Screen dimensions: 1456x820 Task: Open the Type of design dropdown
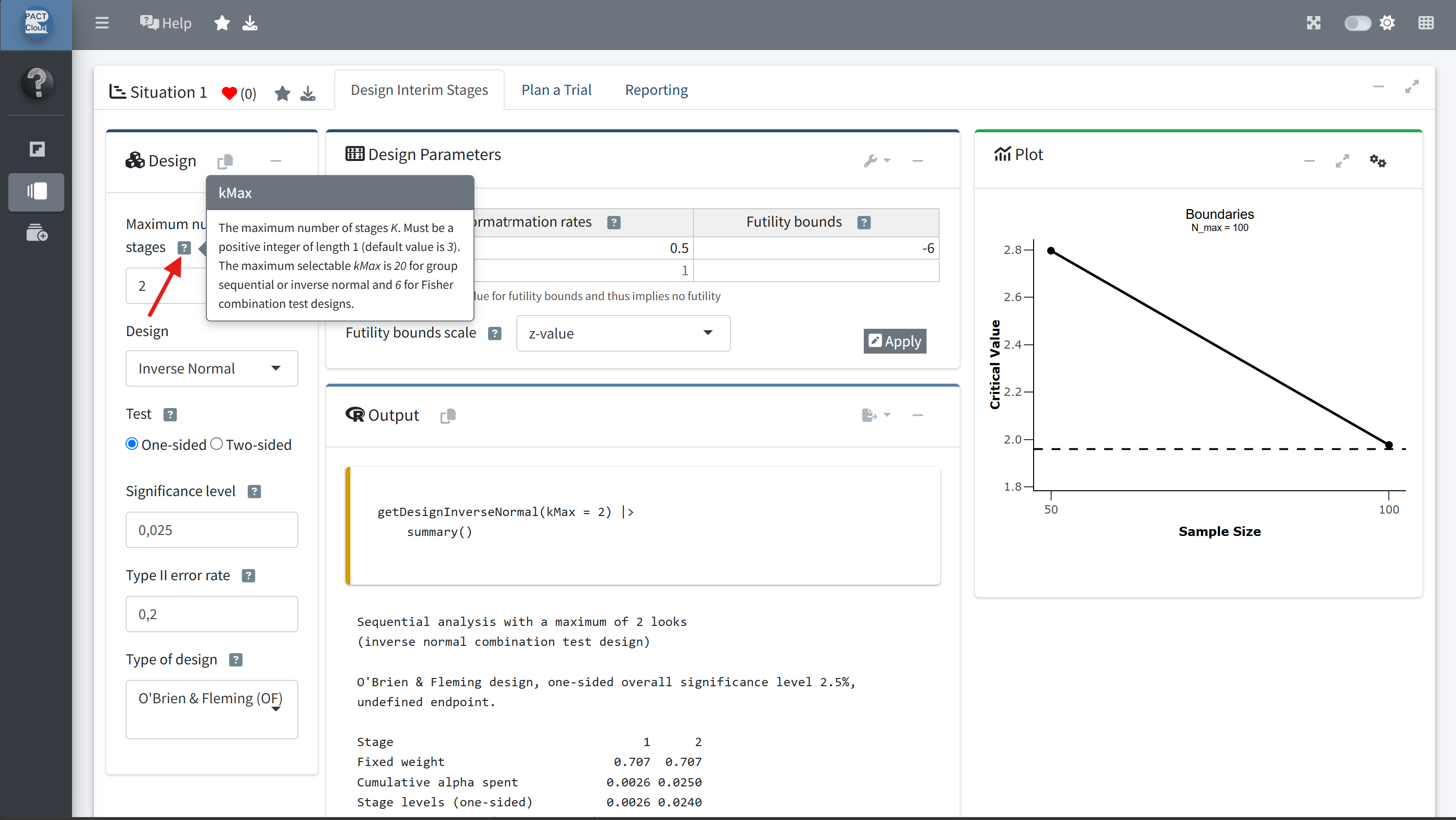tap(211, 709)
